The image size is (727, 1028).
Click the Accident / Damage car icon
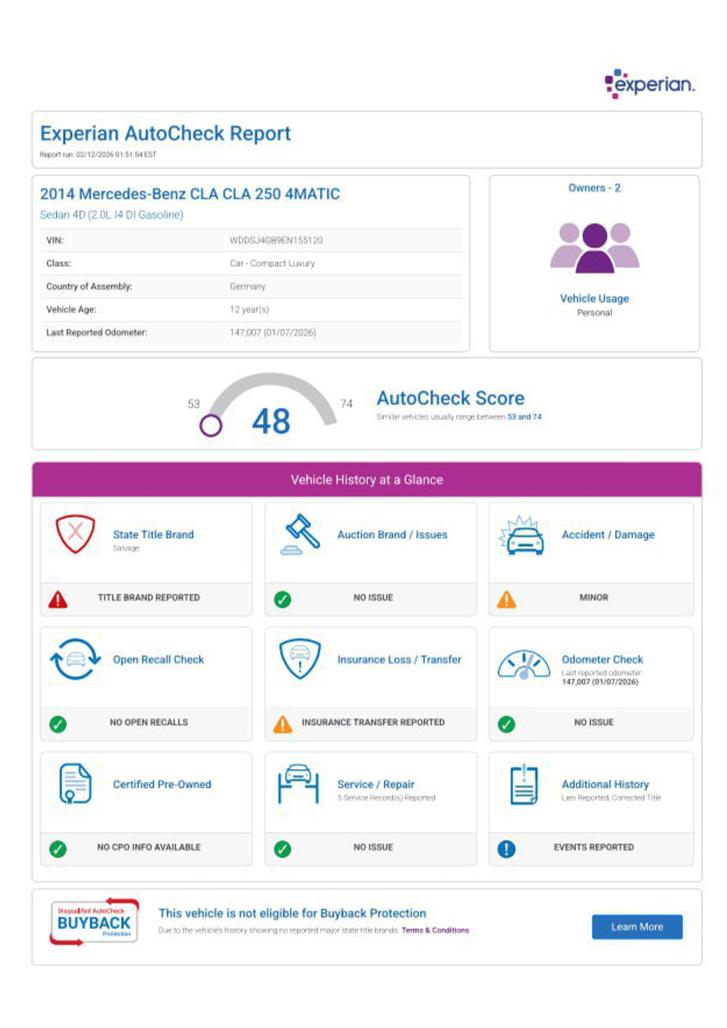(x=522, y=537)
